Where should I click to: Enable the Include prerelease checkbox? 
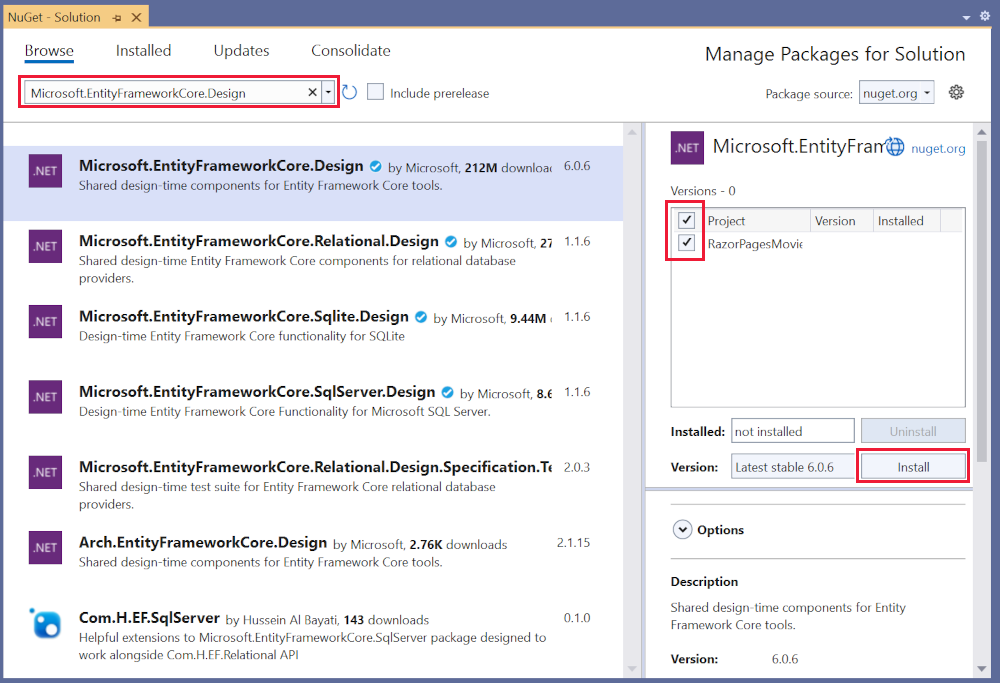[375, 92]
